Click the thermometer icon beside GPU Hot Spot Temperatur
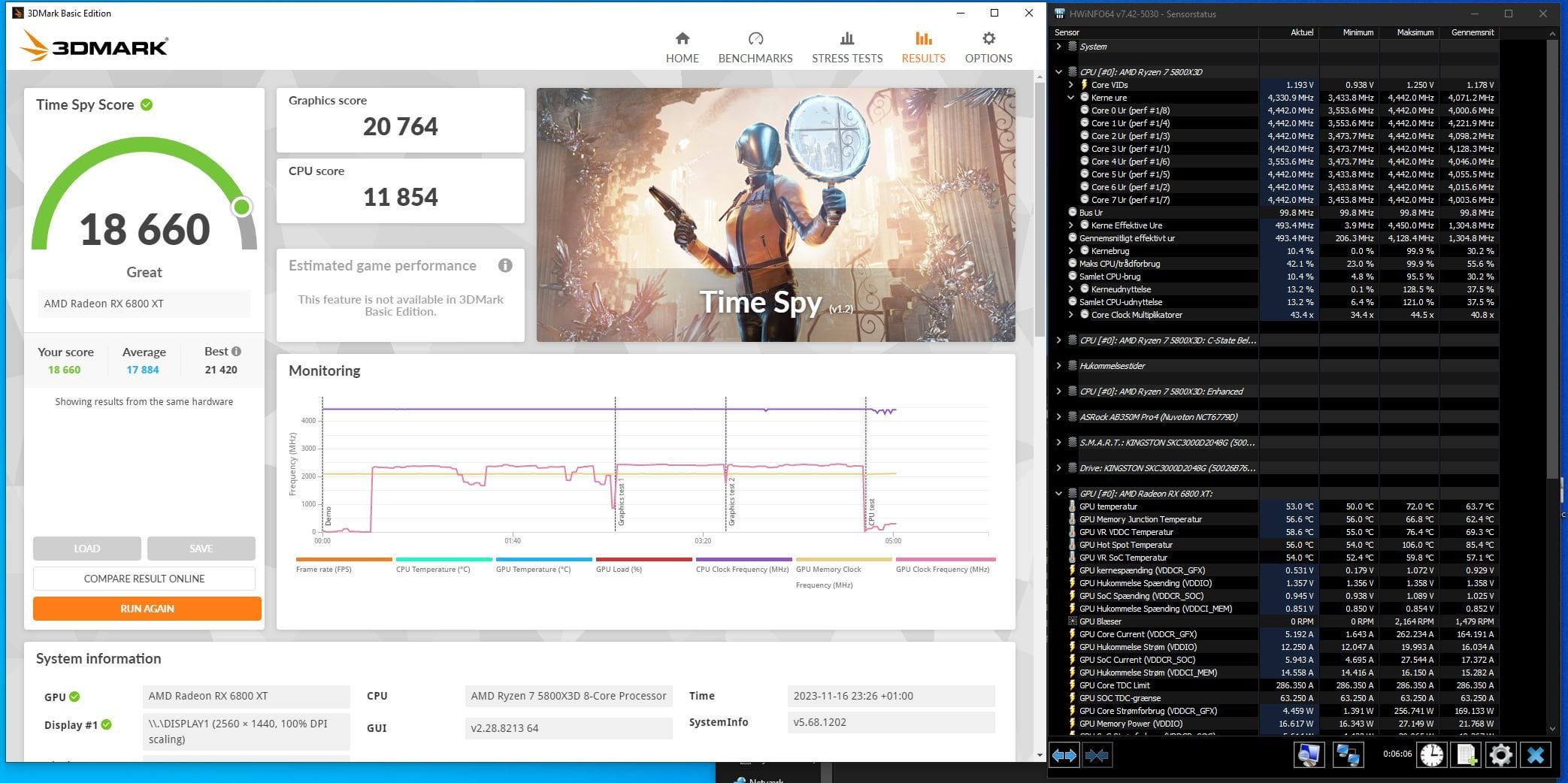Screen dimensions: 1568x783 coord(1073,545)
